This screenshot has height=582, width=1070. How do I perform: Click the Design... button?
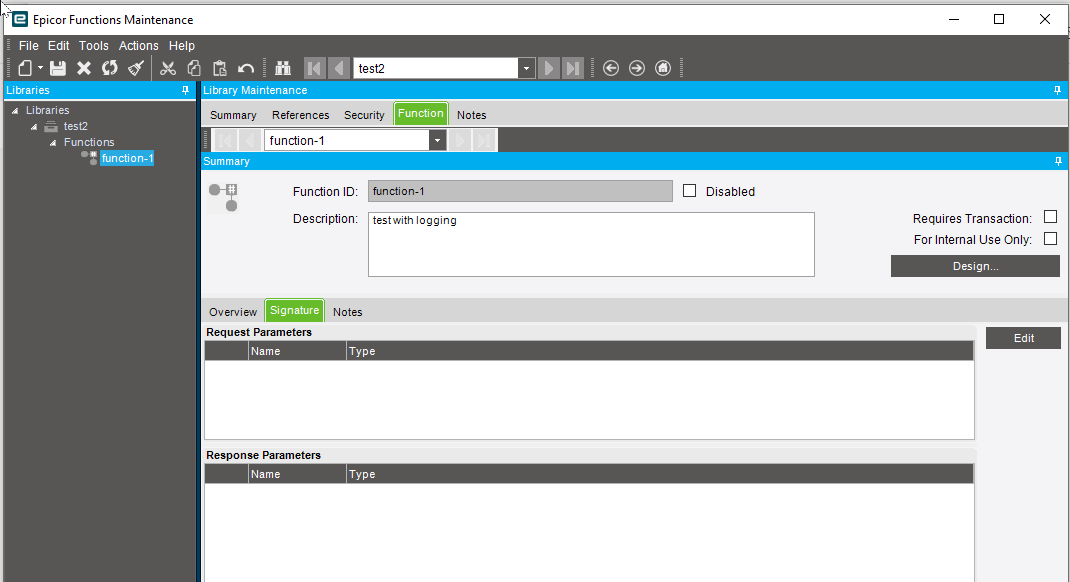click(x=975, y=266)
